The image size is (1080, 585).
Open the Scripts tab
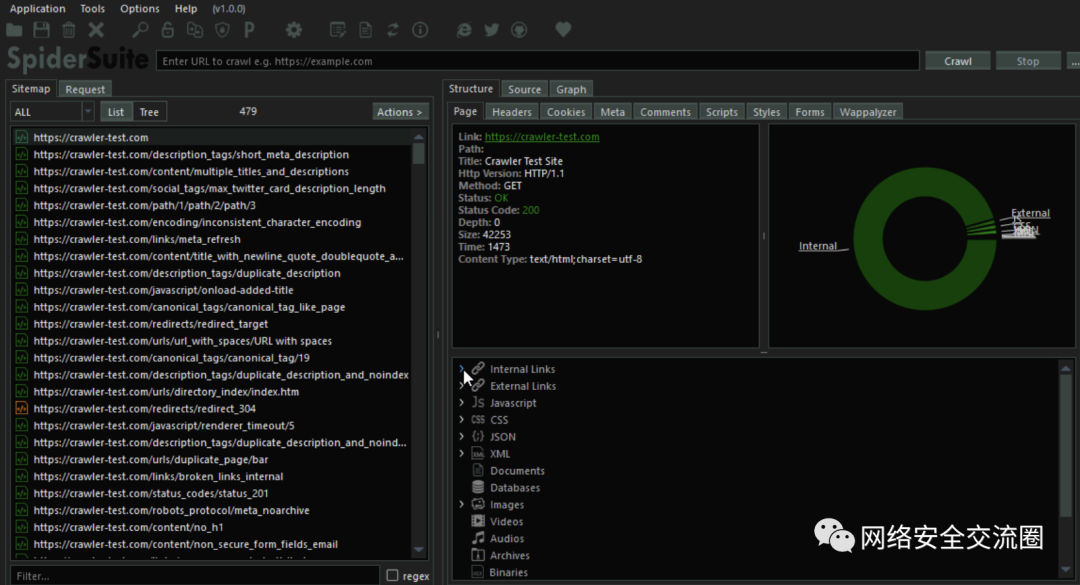pos(722,112)
